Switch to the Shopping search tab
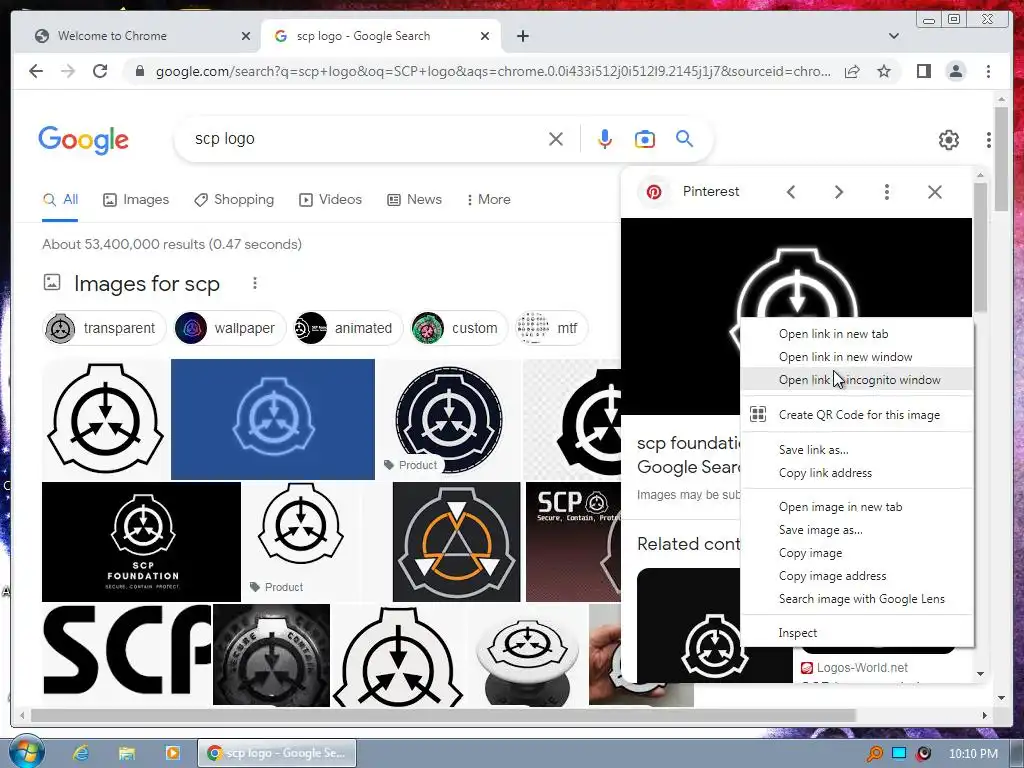The image size is (1024, 768). point(234,199)
